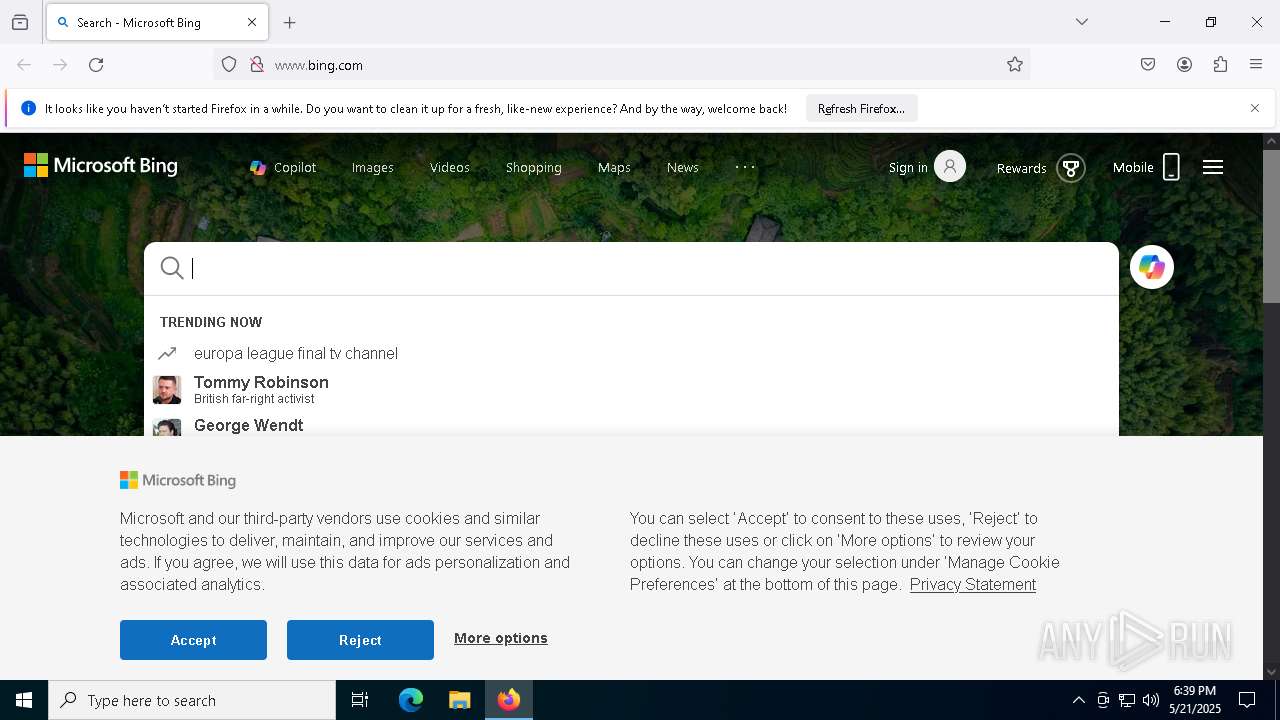Click the search magnifier icon

pos(172,268)
